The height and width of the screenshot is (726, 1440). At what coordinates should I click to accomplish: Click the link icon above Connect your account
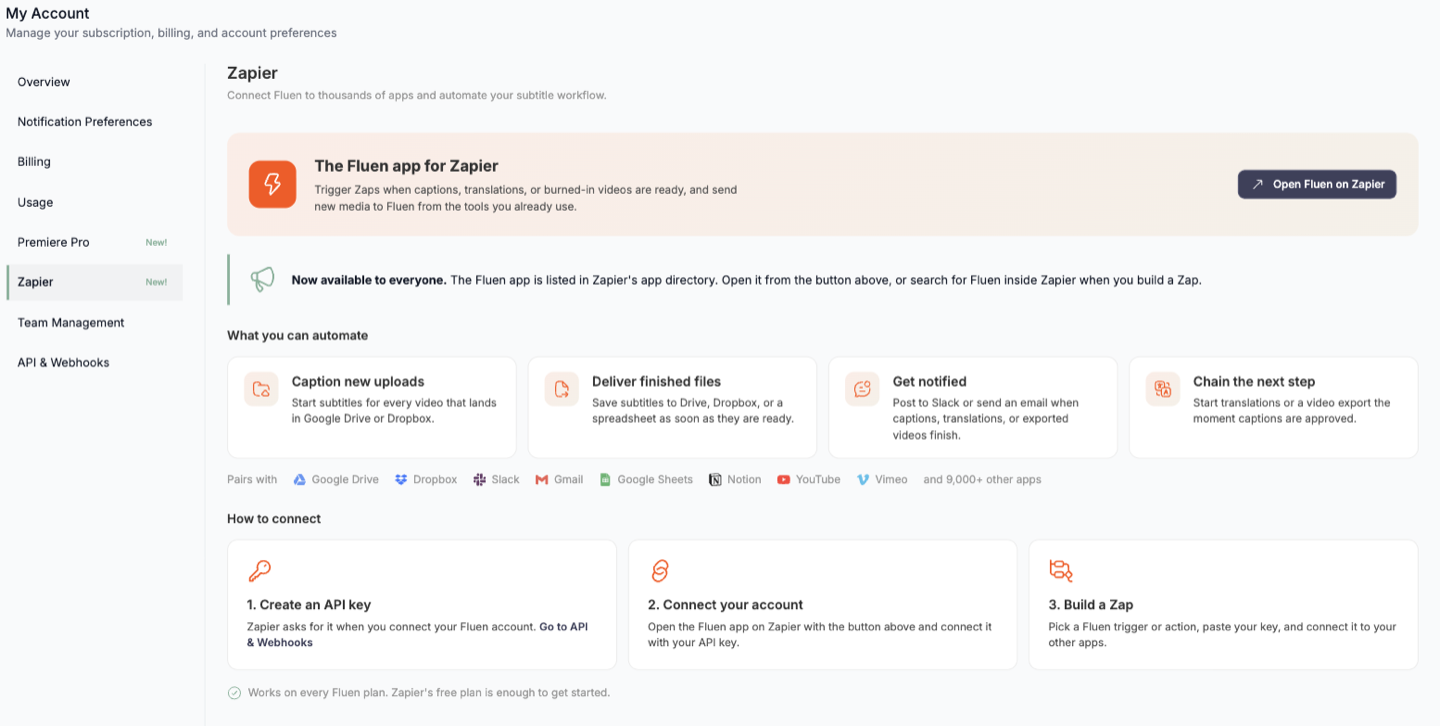(659, 571)
